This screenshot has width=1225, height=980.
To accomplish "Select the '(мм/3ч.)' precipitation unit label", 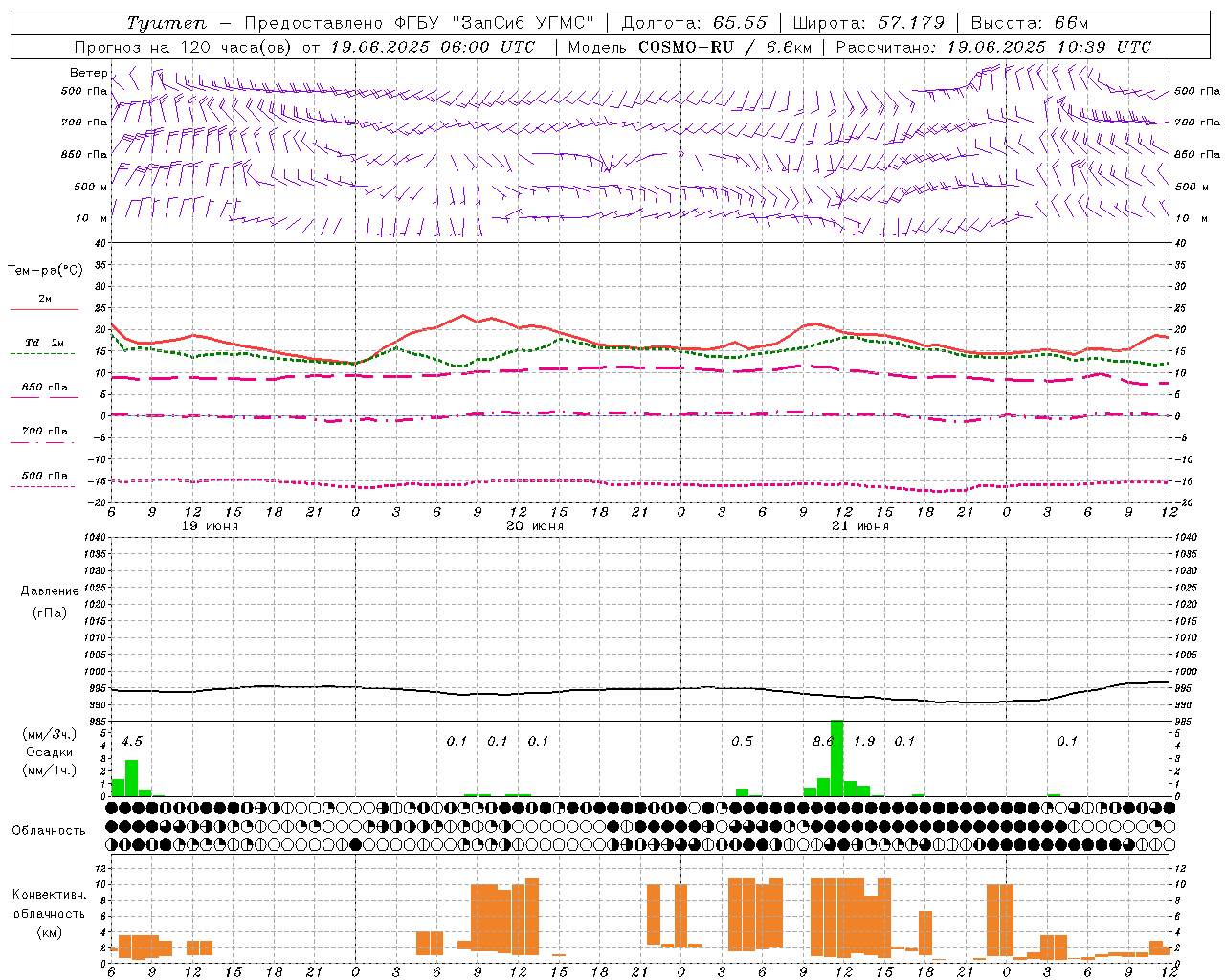I will [x=49, y=734].
